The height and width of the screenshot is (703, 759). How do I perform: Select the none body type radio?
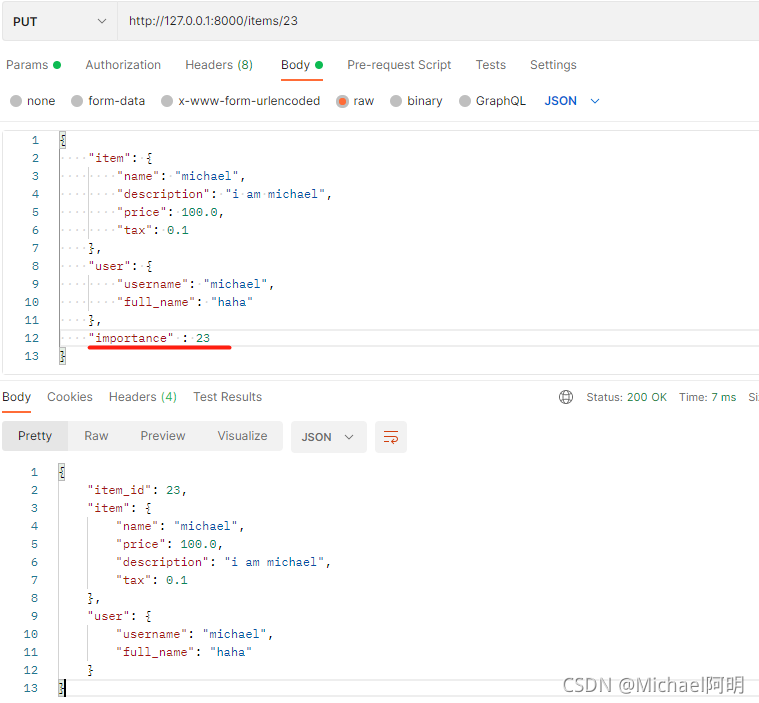(x=16, y=101)
